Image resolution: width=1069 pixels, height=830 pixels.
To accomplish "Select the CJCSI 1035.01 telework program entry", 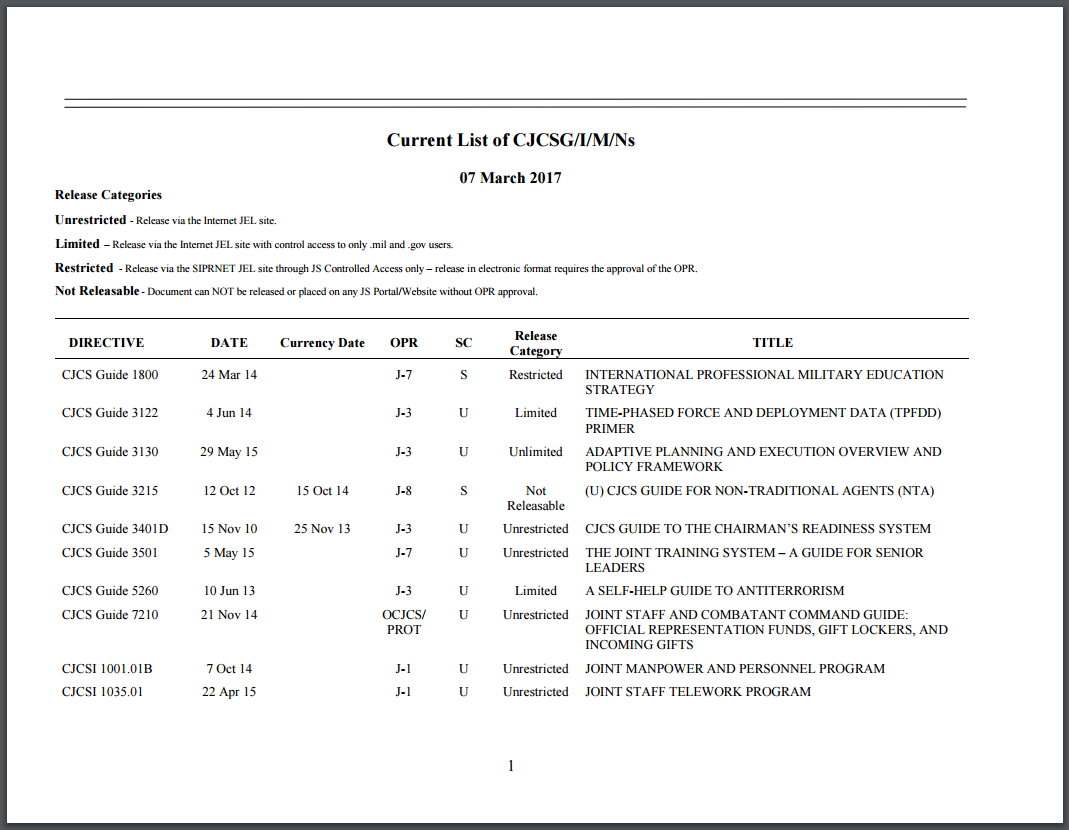I will pyautogui.click(x=105, y=691).
